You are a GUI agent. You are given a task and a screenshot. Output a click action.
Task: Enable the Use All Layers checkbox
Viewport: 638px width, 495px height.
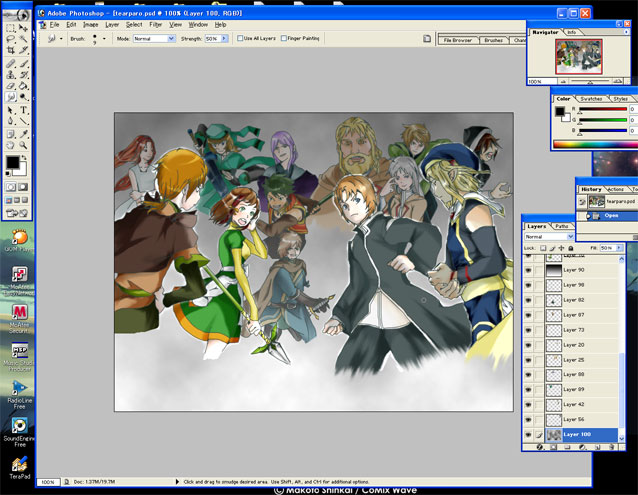241,38
